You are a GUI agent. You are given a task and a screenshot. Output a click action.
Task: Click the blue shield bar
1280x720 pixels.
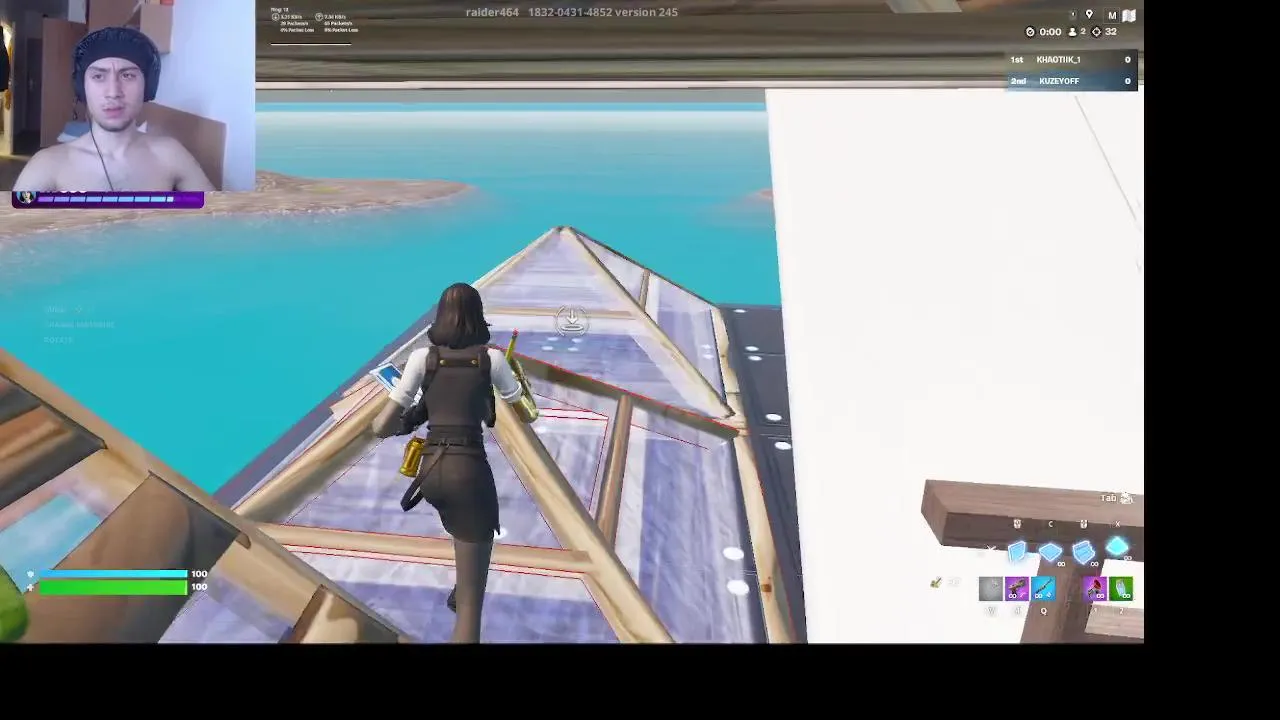click(x=113, y=574)
